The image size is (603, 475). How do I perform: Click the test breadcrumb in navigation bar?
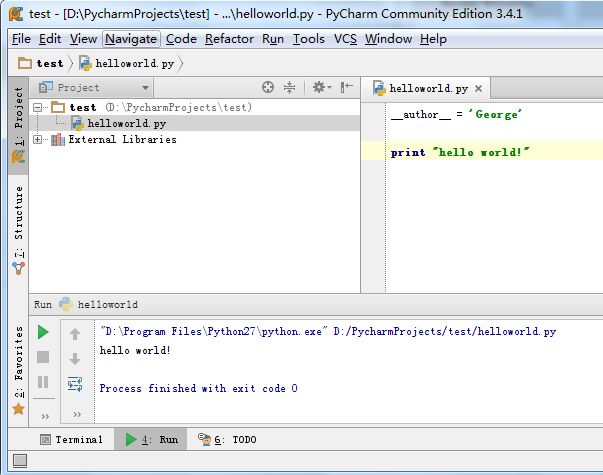coord(41,63)
